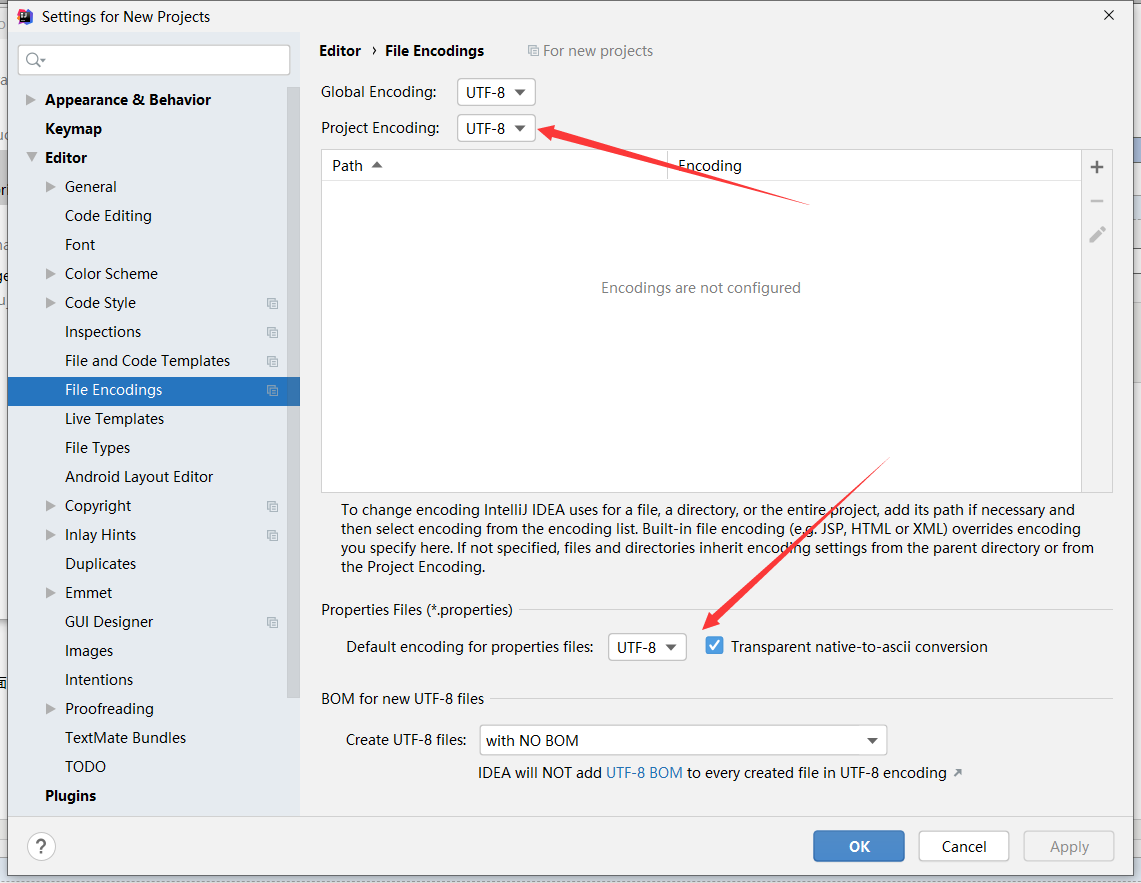Click the Encoding column header

tap(874, 166)
